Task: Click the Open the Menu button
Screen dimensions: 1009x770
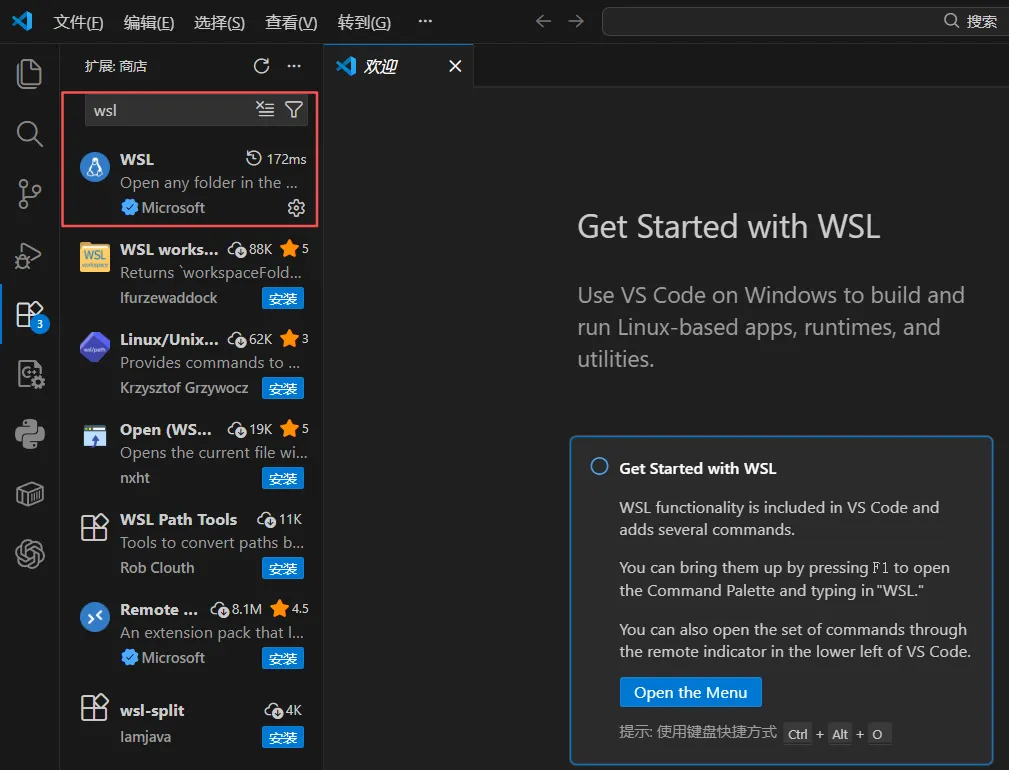Action: (x=690, y=692)
